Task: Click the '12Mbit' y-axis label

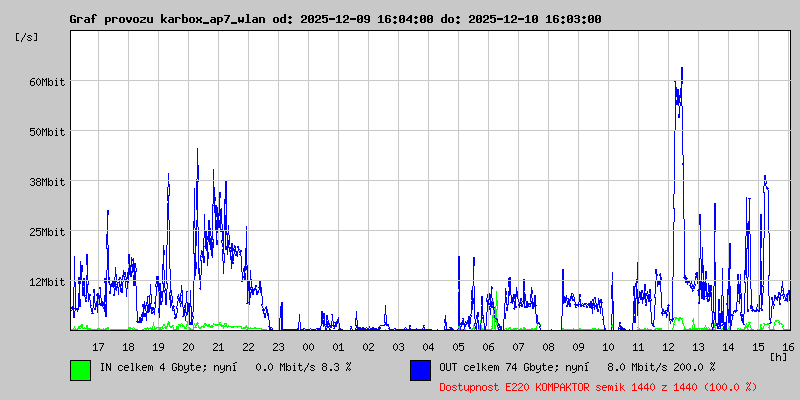Action: 46,282
